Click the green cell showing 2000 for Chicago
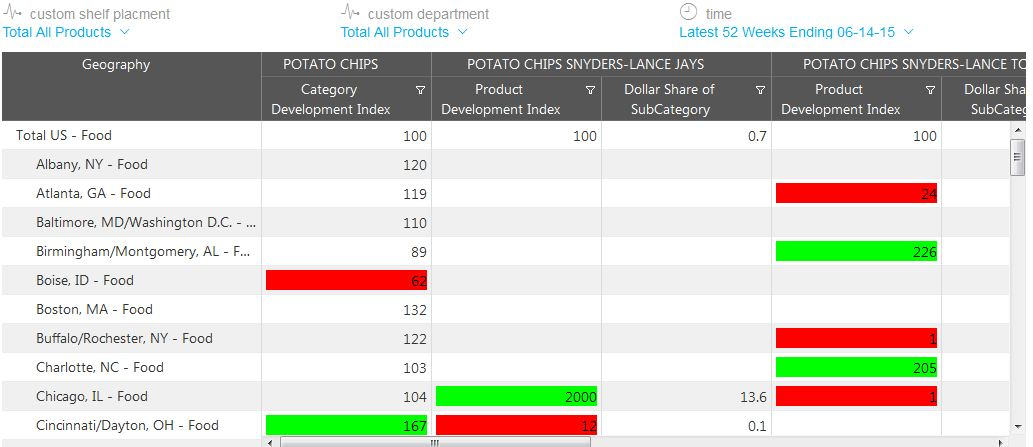The height and width of the screenshot is (447, 1033). 516,396
